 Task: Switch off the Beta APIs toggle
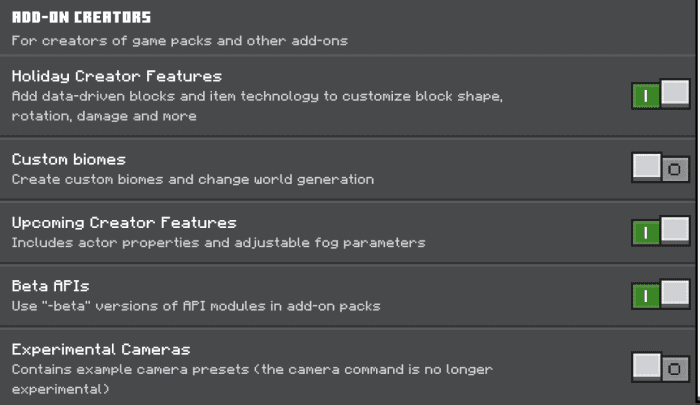tap(661, 295)
